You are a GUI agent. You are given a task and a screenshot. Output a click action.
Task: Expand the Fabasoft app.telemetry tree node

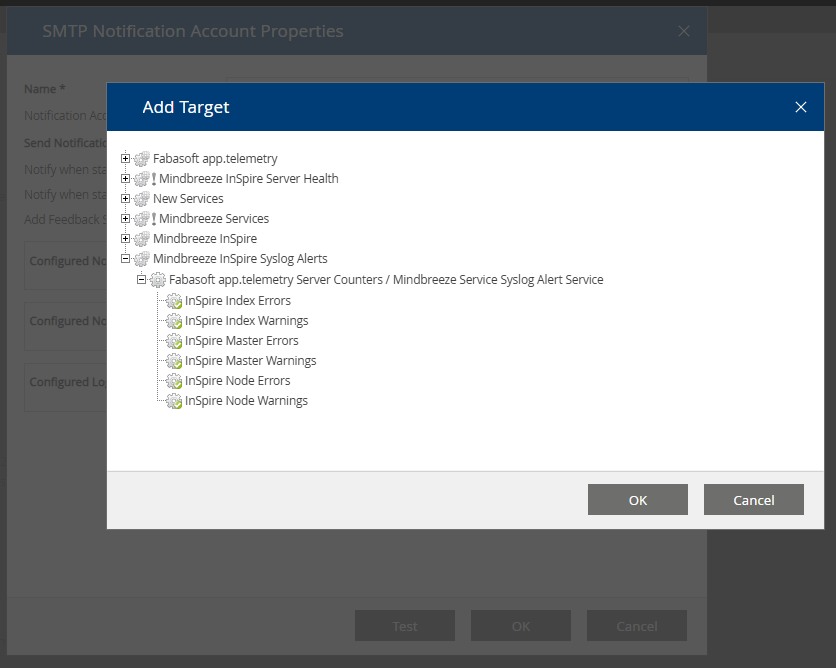[x=126, y=159]
